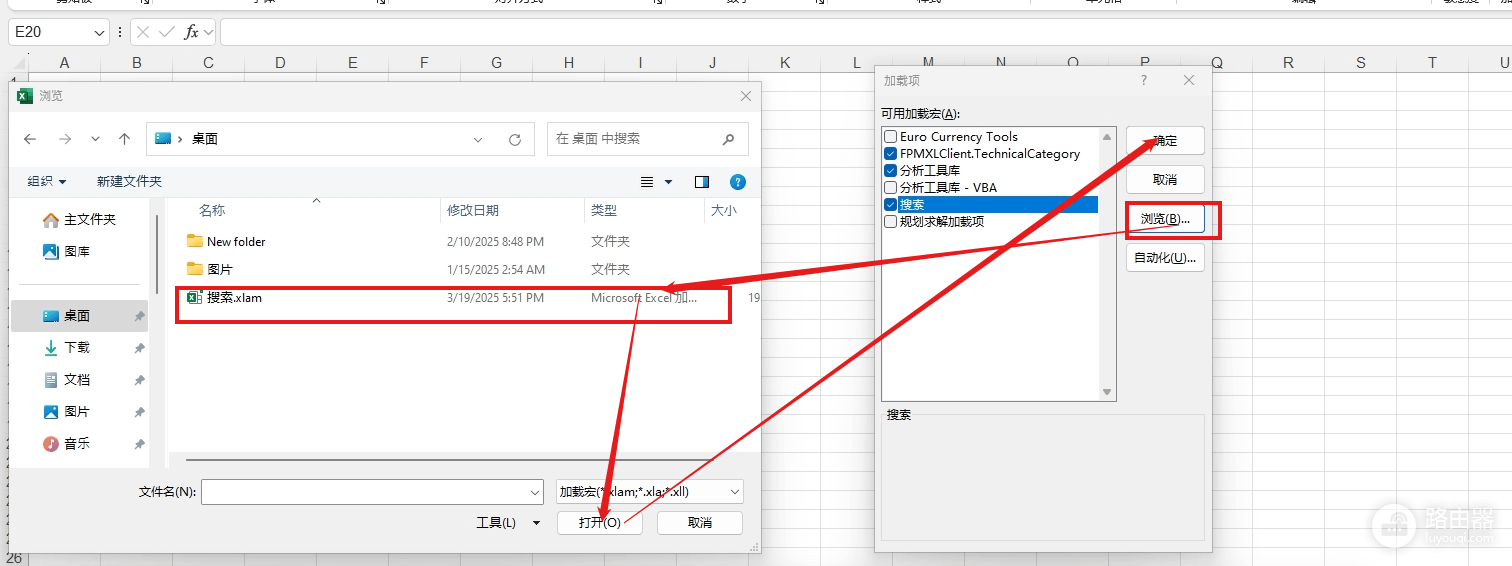
Task: Go back in the Browse dialog
Action: click(30, 139)
